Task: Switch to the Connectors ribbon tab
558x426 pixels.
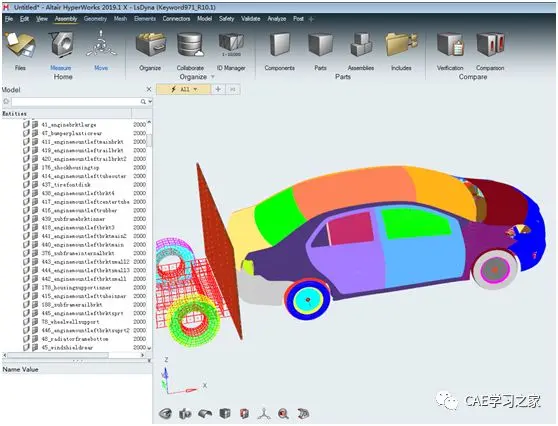Action: tap(176, 19)
